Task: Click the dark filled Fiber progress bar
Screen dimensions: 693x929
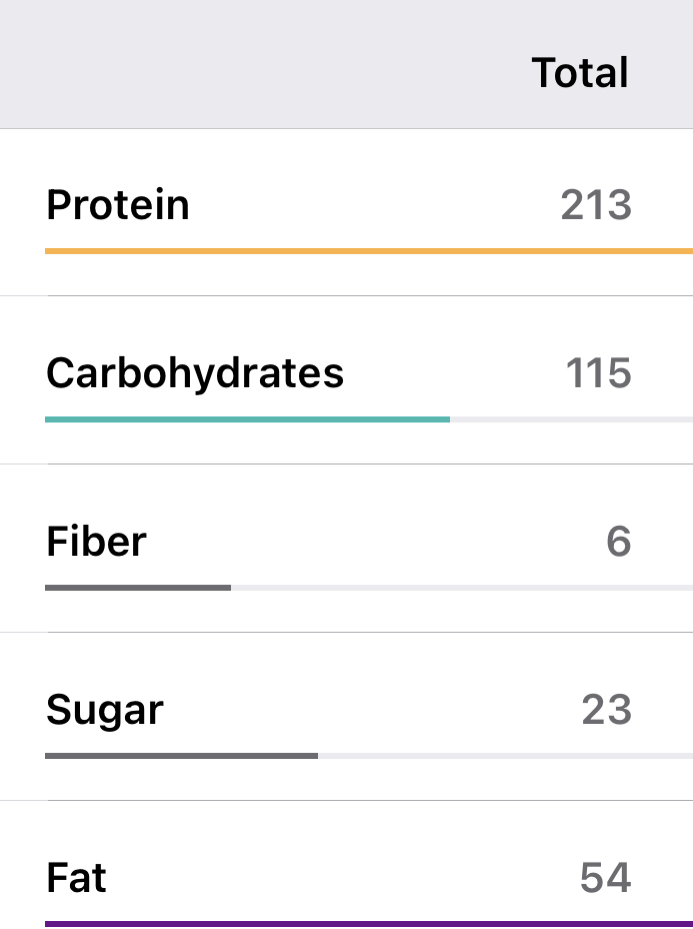Action: pos(138,587)
